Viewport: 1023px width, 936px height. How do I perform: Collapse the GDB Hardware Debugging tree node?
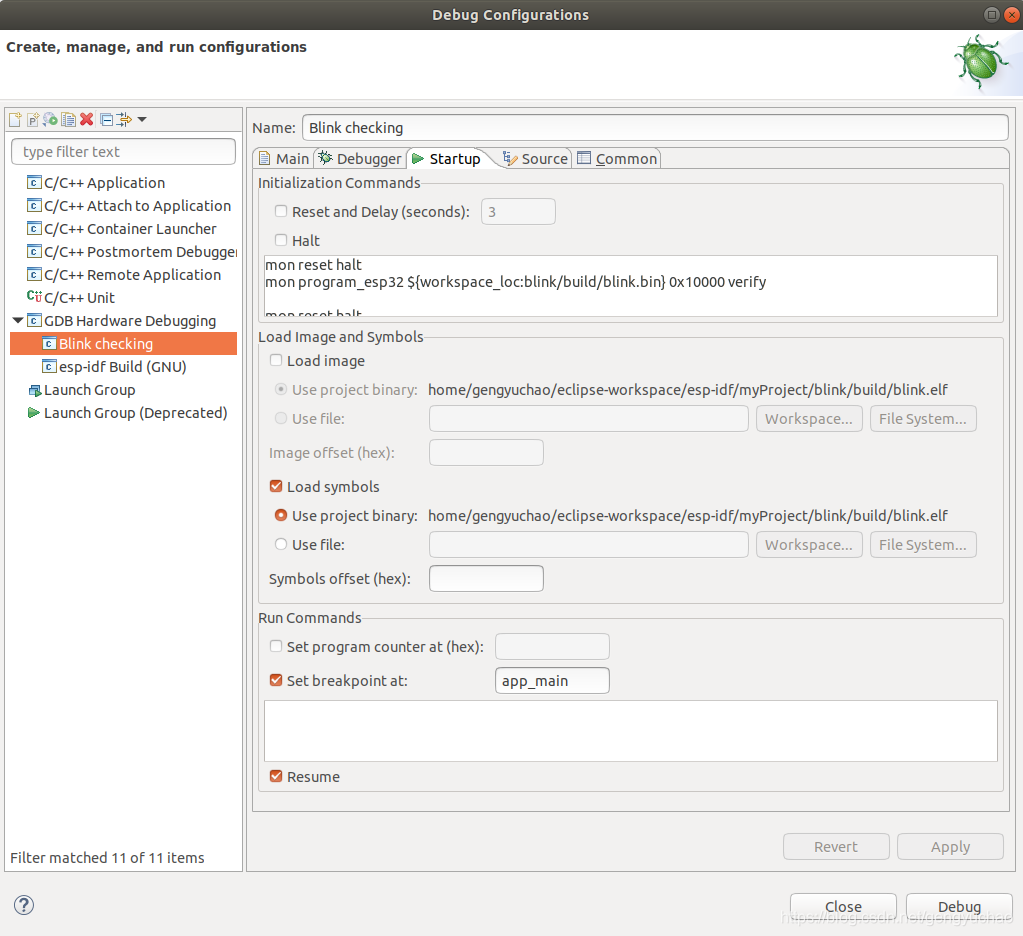(x=17, y=320)
